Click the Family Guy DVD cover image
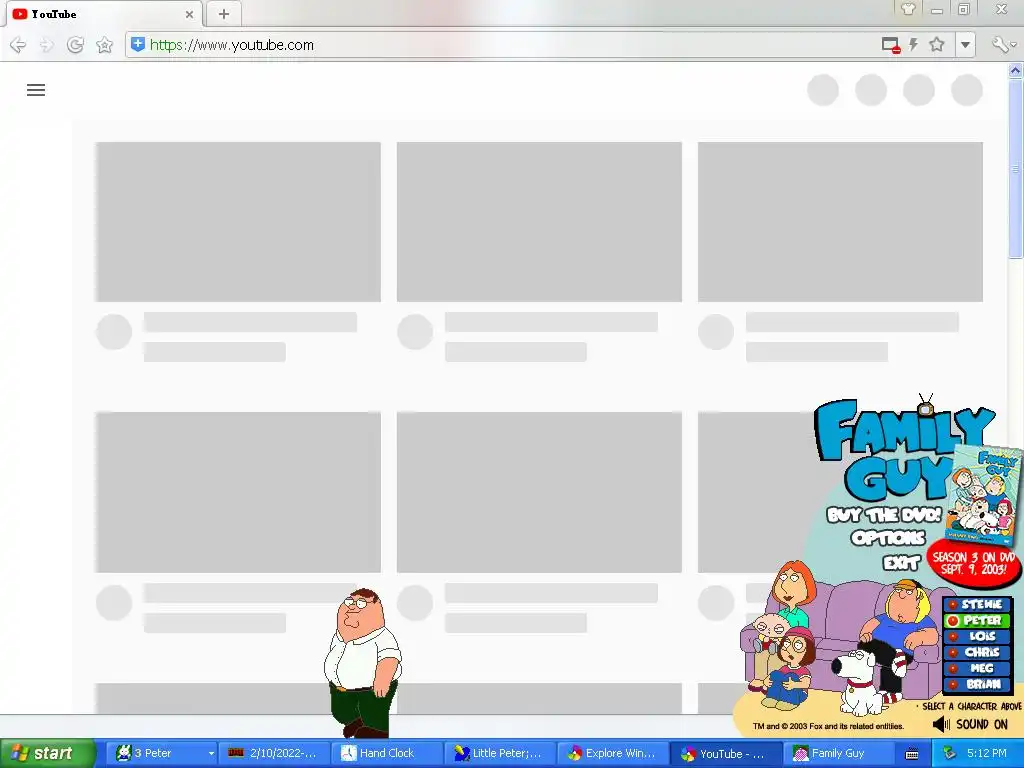 [984, 495]
